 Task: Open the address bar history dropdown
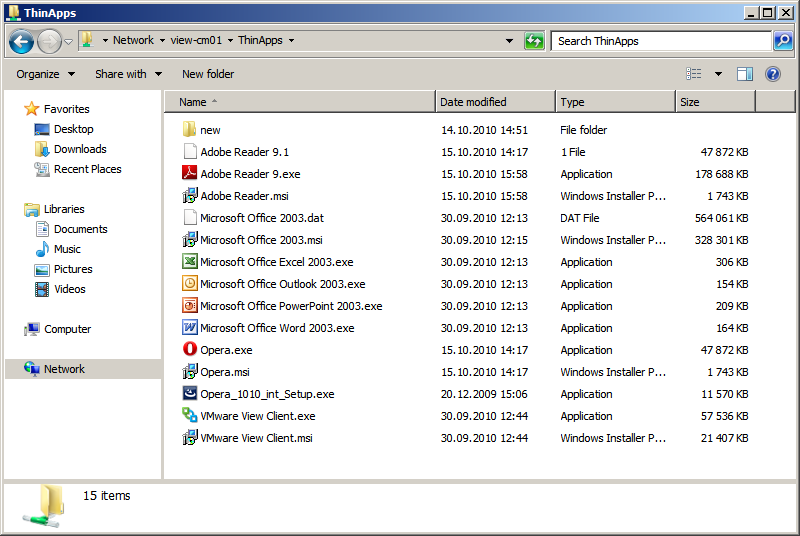(x=509, y=41)
